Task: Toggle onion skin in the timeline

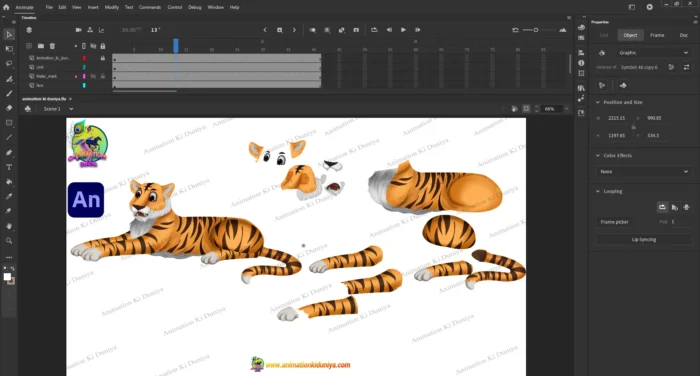Action: 312,30
